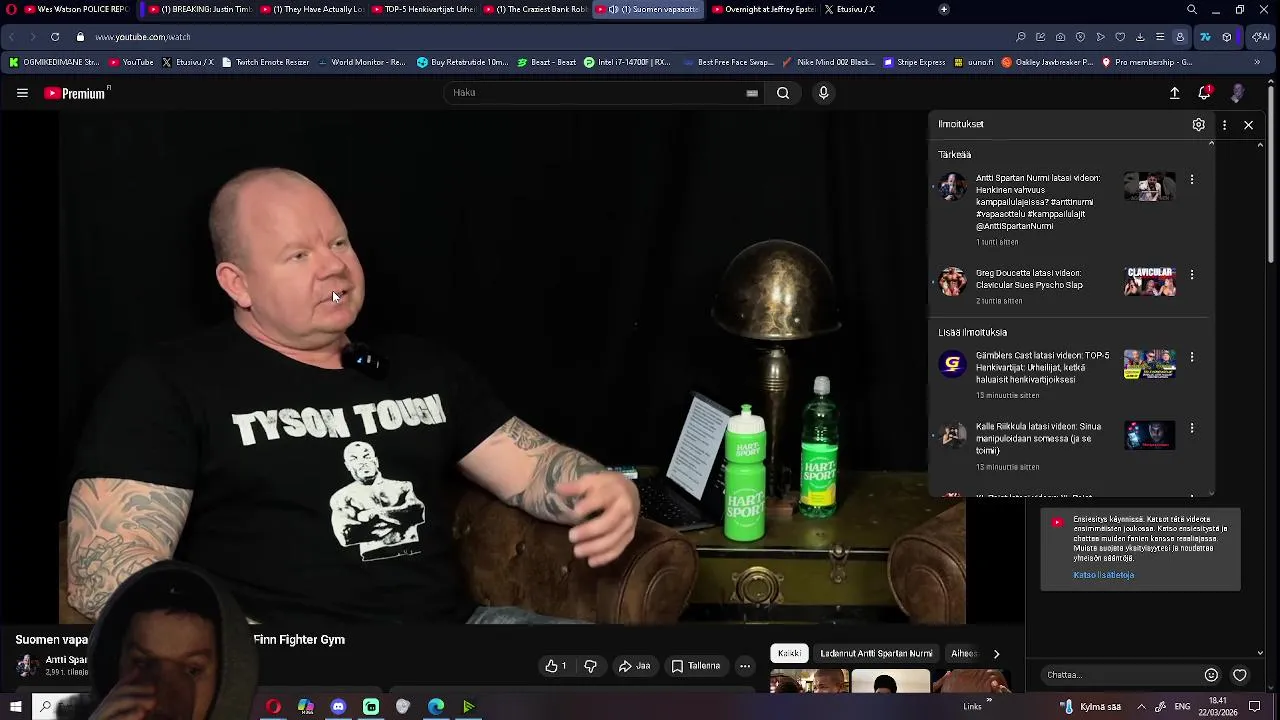Like the video with thumbs up
Image resolution: width=1280 pixels, height=720 pixels.
pos(556,666)
